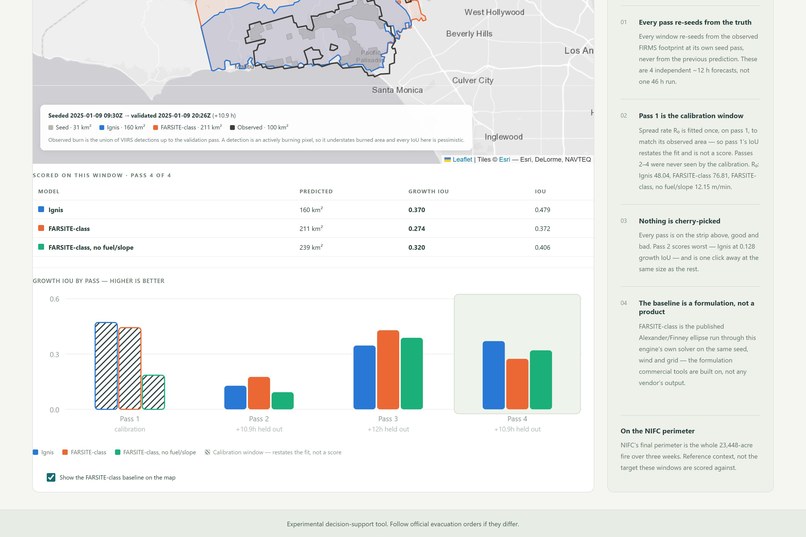
Task: Select the green no fuel/slope bar for Pass 3
Action: (412, 374)
